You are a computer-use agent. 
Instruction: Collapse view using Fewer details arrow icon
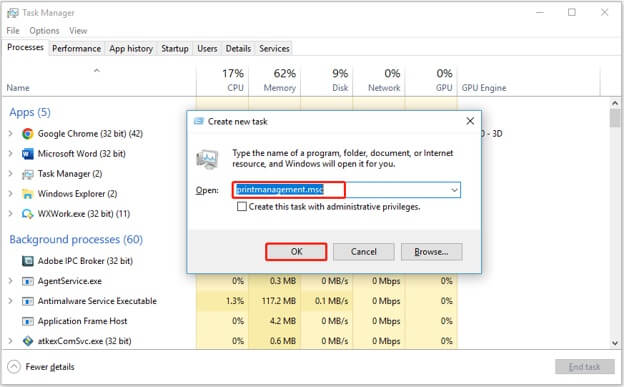(14, 367)
